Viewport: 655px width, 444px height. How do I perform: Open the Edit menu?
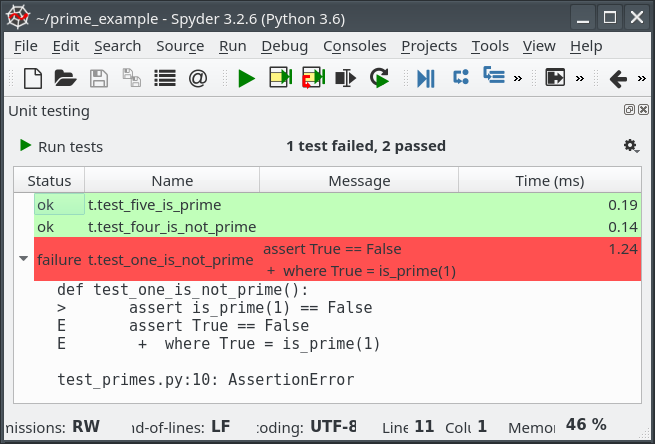66,46
